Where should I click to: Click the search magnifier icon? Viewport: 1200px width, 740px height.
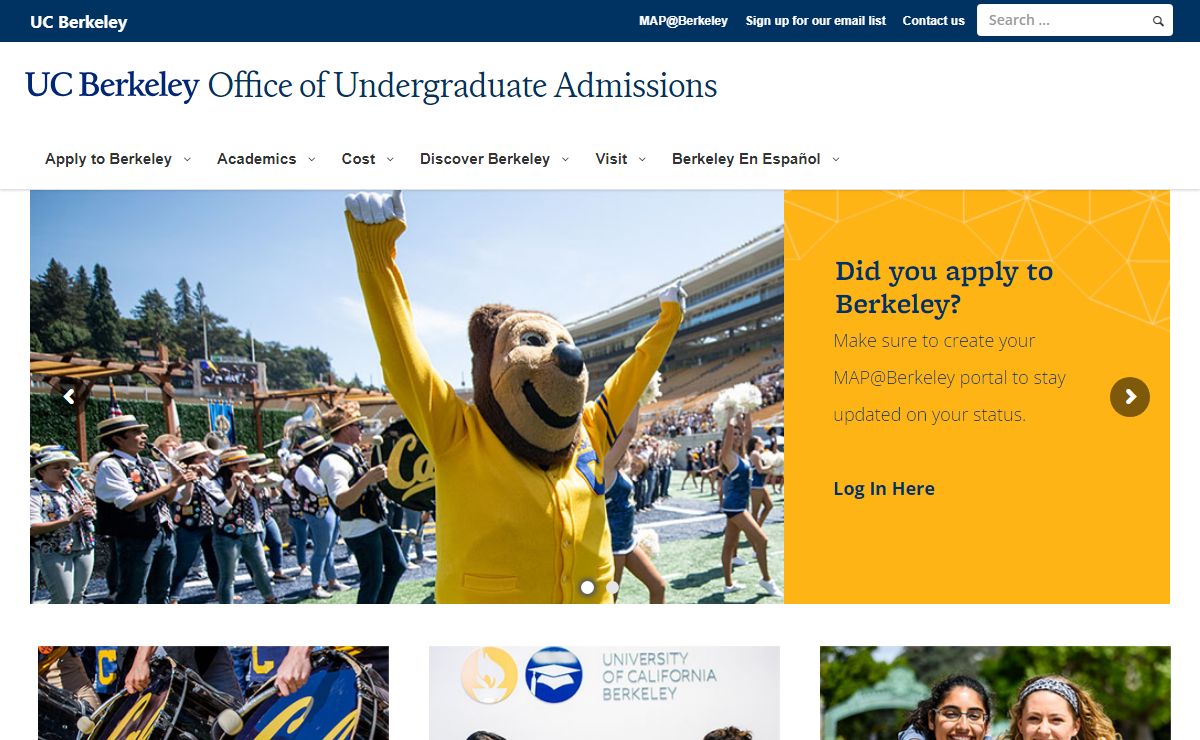[1158, 21]
